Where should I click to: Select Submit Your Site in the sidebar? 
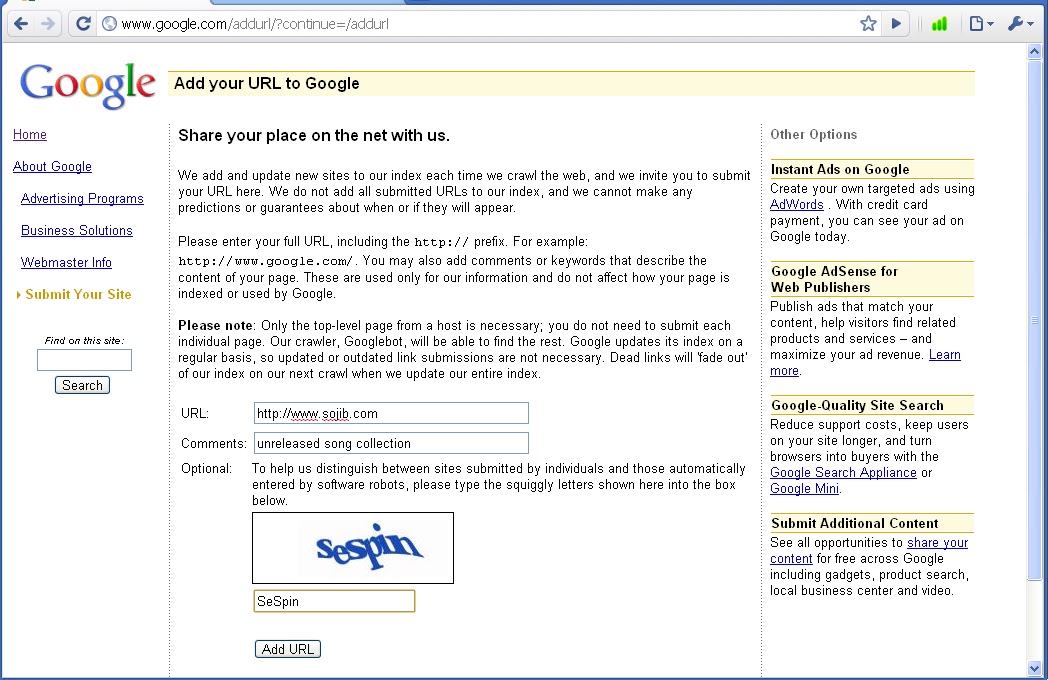[x=78, y=294]
